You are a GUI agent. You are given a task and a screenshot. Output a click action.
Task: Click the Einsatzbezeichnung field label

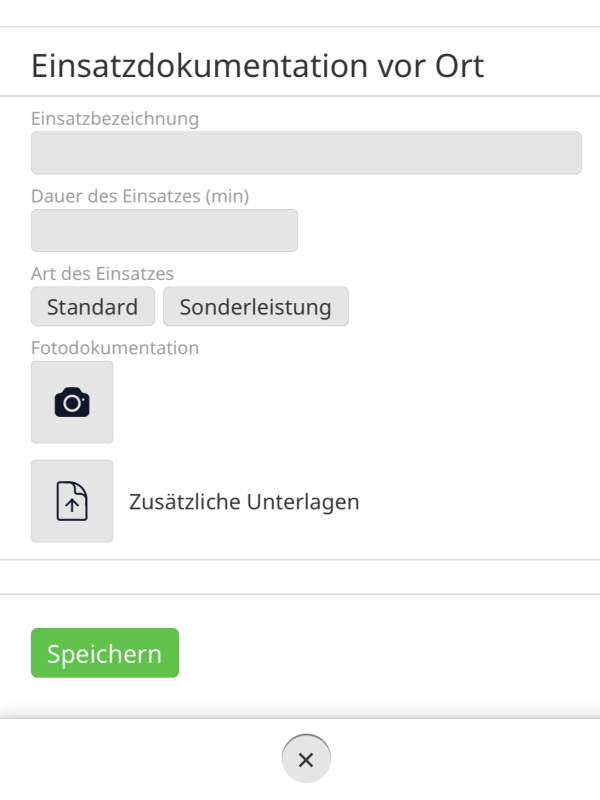[115, 119]
